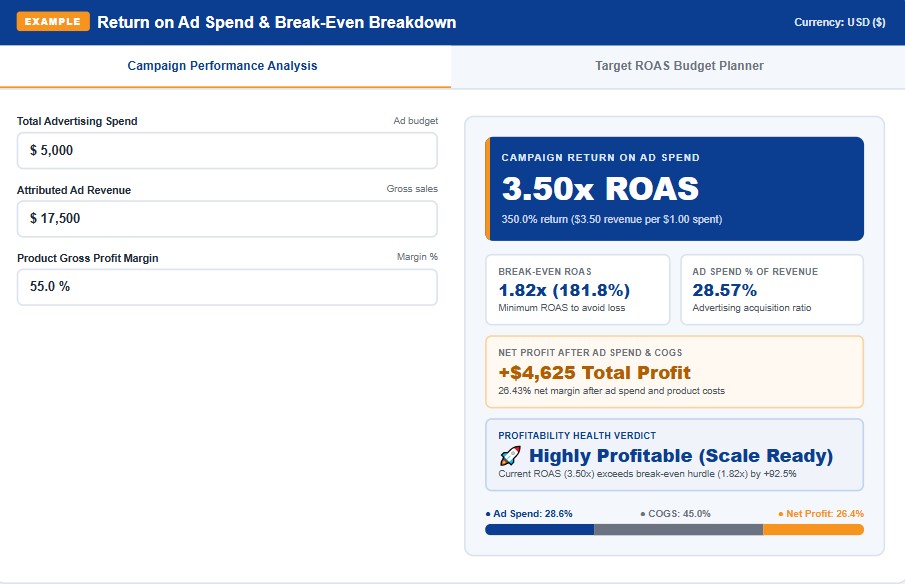Click the Ad budget hint text
Screen dimensions: 905x584
(x=416, y=121)
